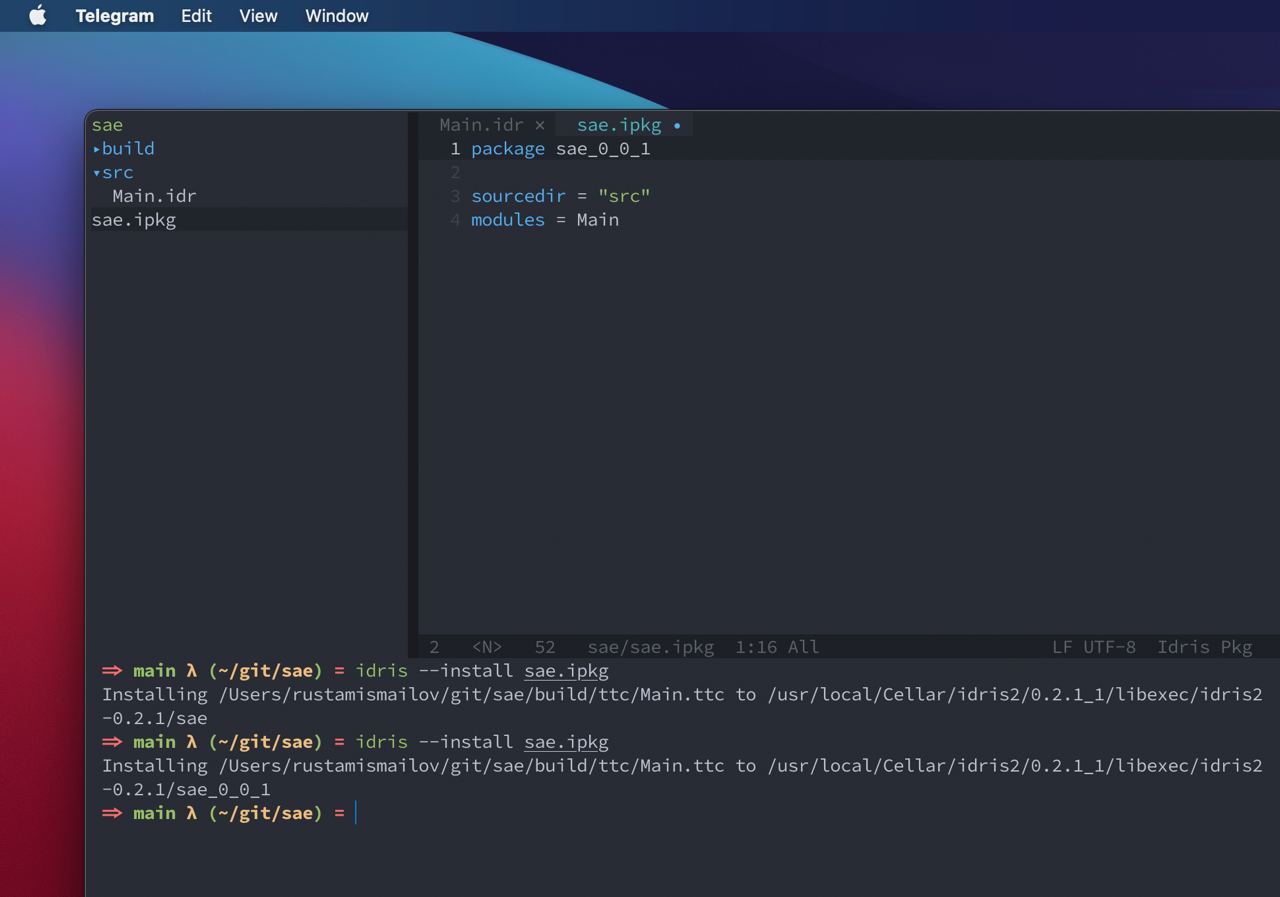Click unsaved-changes dot on sae.ipkg tab
The width and height of the screenshot is (1280, 897).
click(x=677, y=126)
